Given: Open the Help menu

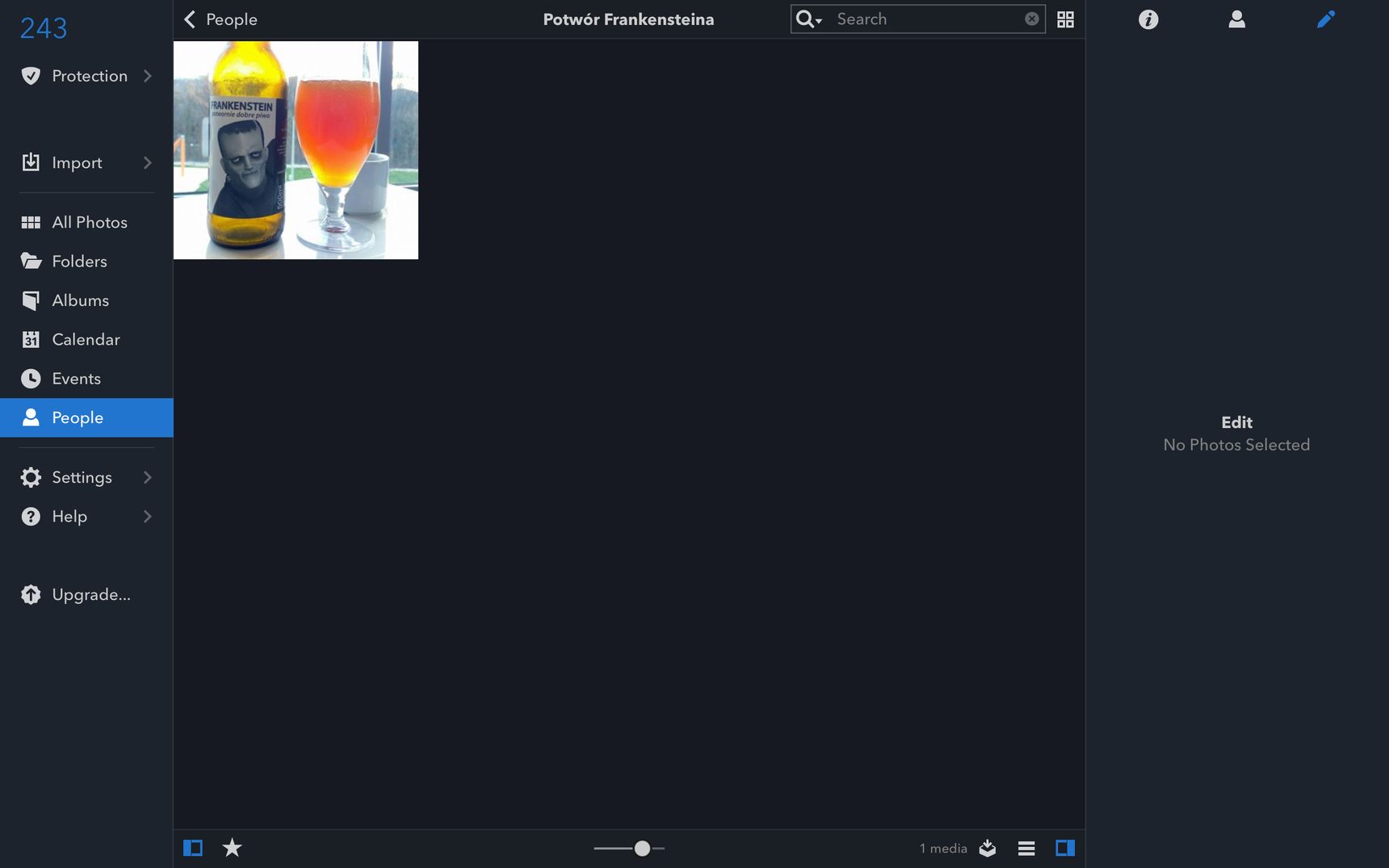Looking at the screenshot, I should coord(86,516).
